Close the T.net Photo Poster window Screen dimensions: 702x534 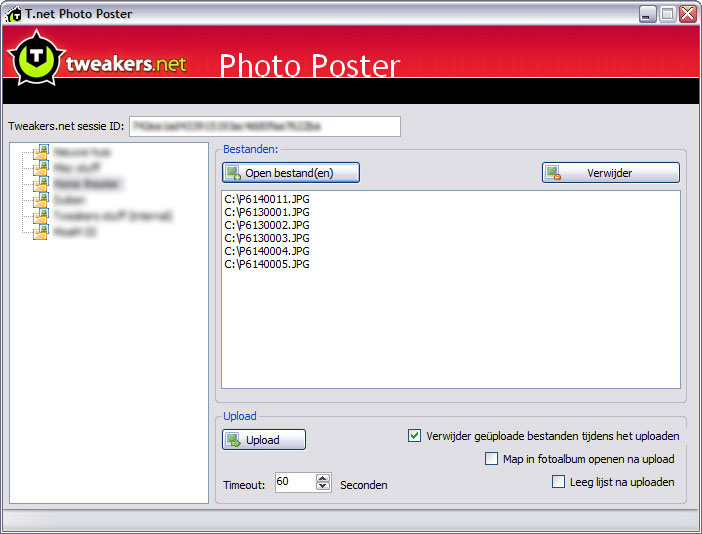coord(688,14)
